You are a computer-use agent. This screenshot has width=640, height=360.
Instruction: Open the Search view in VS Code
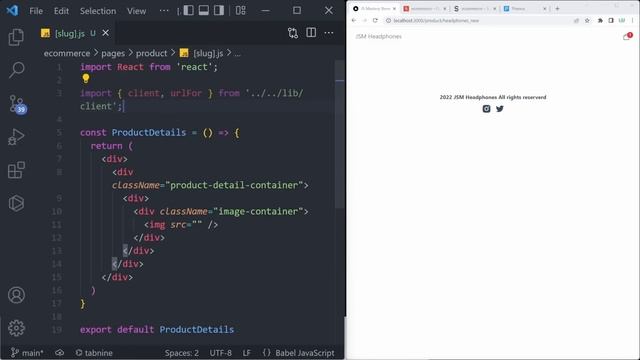16,70
